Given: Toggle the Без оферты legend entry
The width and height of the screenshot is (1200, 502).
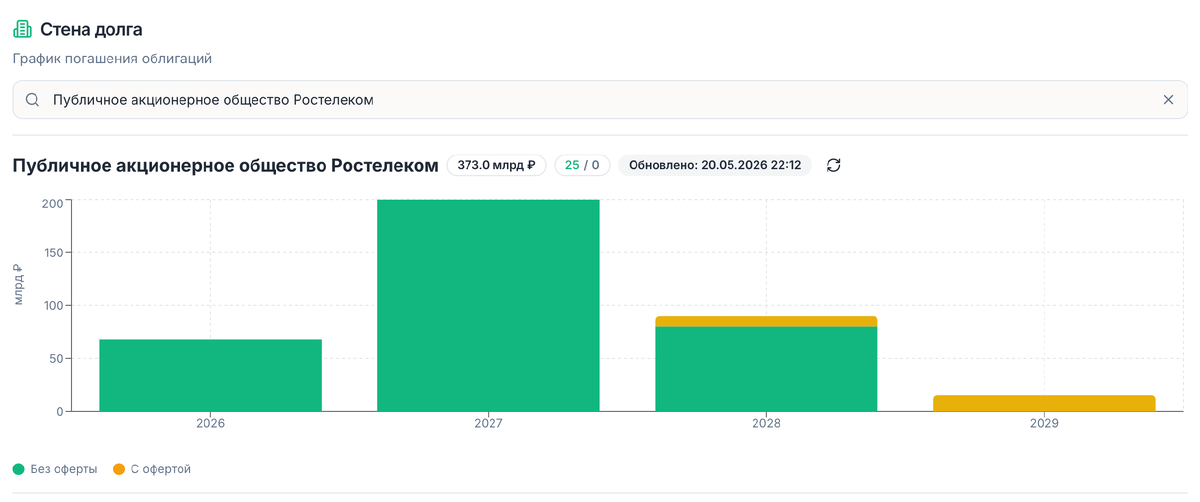Looking at the screenshot, I should (55, 469).
